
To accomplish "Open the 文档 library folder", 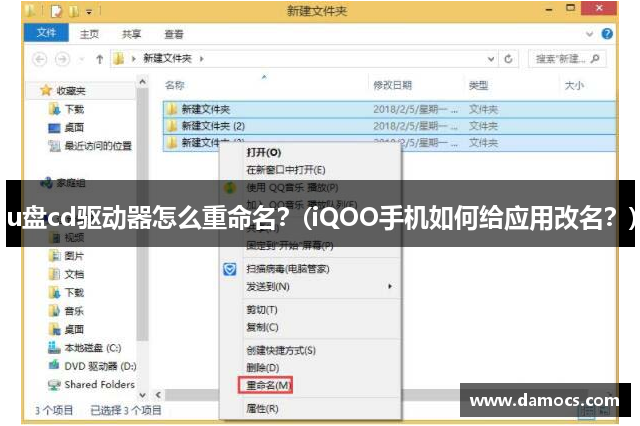I will click(x=74, y=274).
